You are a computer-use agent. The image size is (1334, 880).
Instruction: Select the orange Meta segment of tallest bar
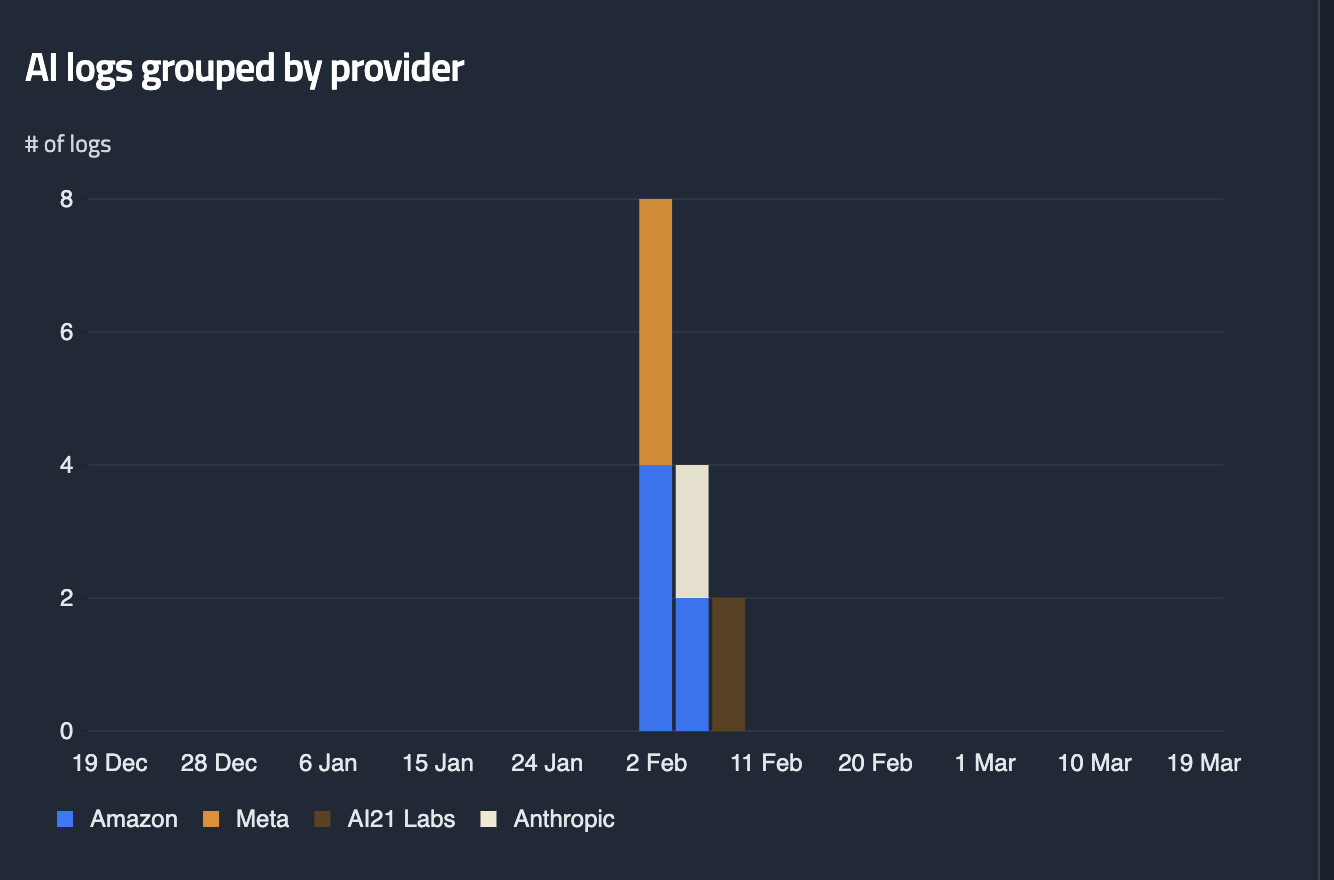click(655, 331)
